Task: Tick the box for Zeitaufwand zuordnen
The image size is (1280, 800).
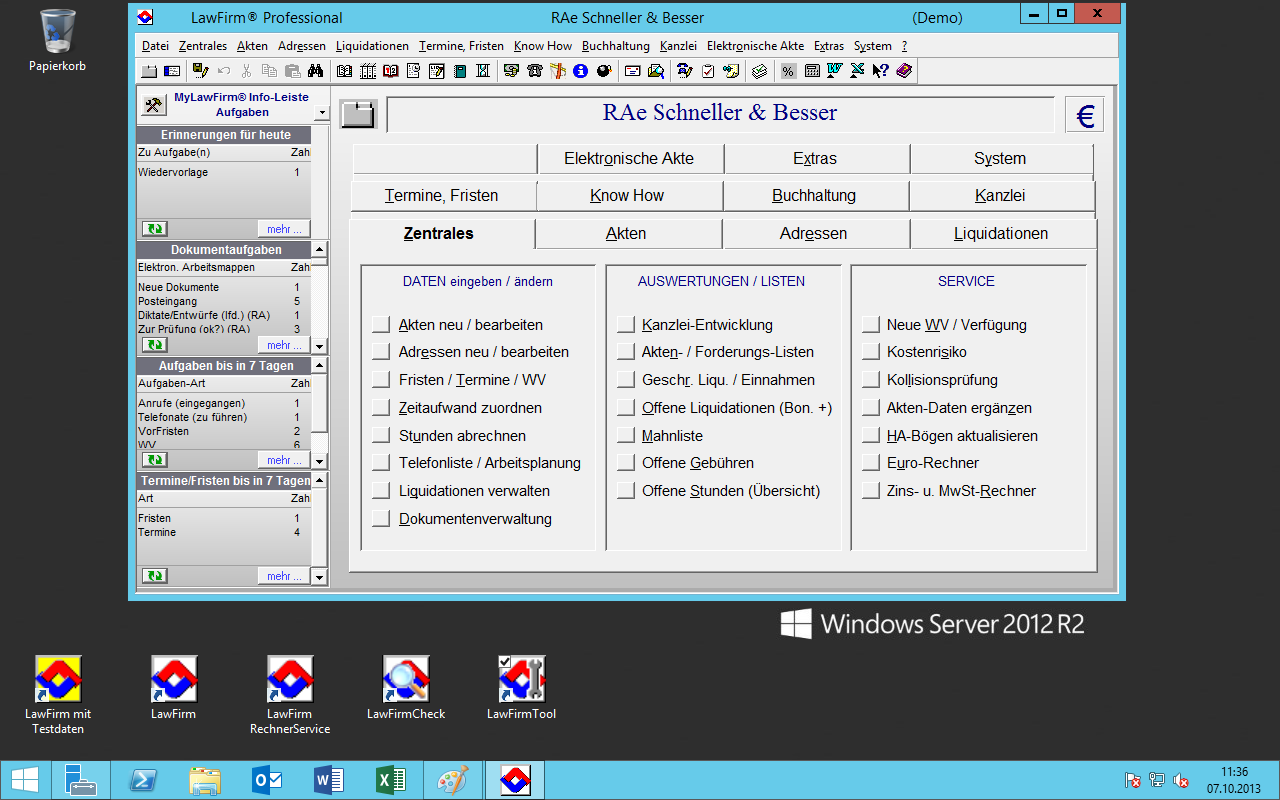Action: [x=380, y=408]
